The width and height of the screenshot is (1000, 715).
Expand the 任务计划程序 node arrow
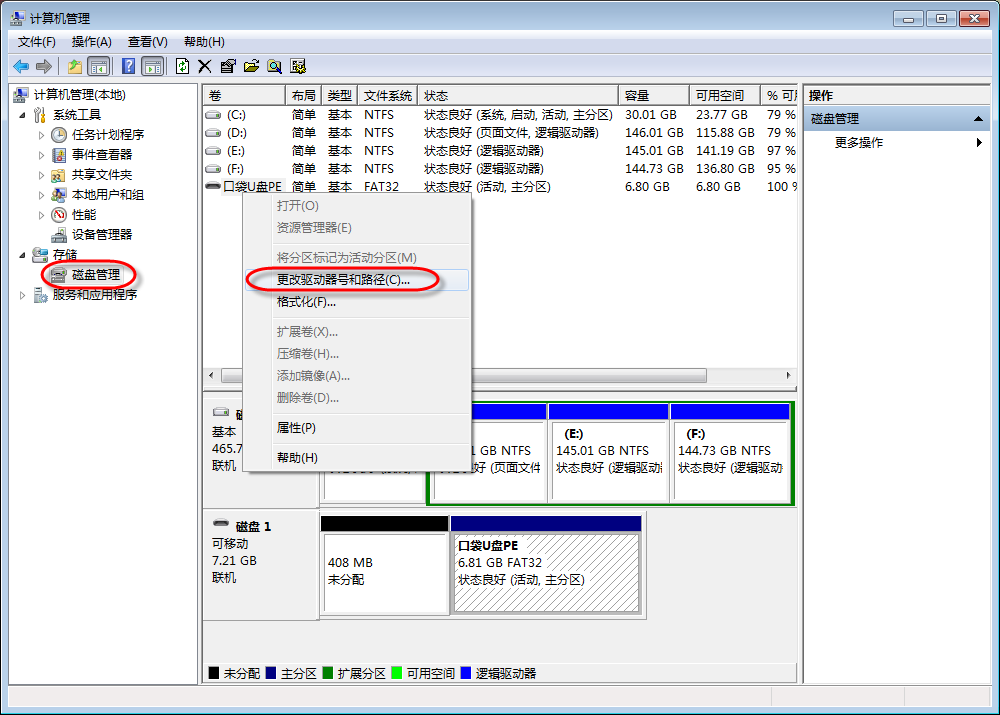pyautogui.click(x=41, y=135)
